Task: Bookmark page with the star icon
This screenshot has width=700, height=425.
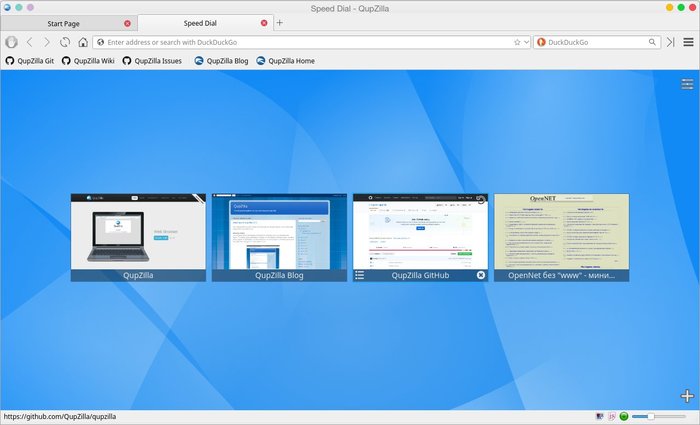Action: point(517,42)
